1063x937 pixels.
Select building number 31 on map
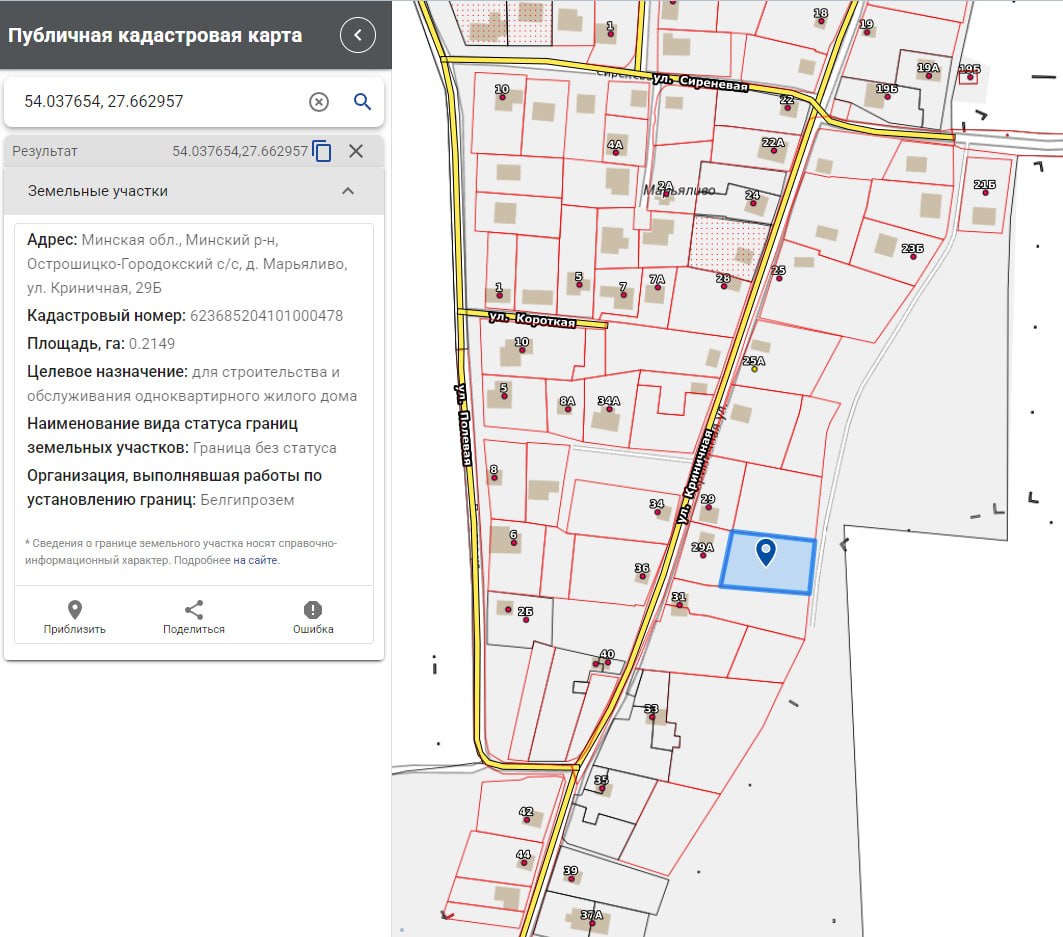[679, 604]
